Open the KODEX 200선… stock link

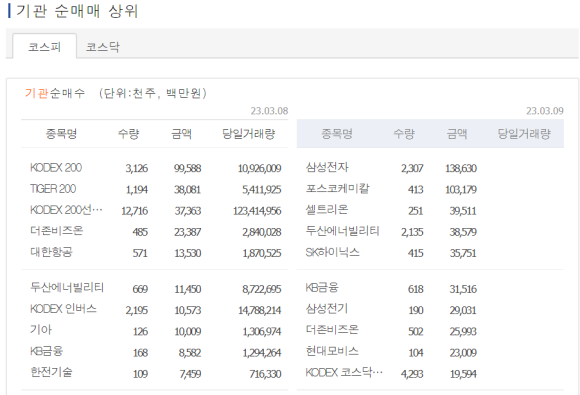coord(66,210)
